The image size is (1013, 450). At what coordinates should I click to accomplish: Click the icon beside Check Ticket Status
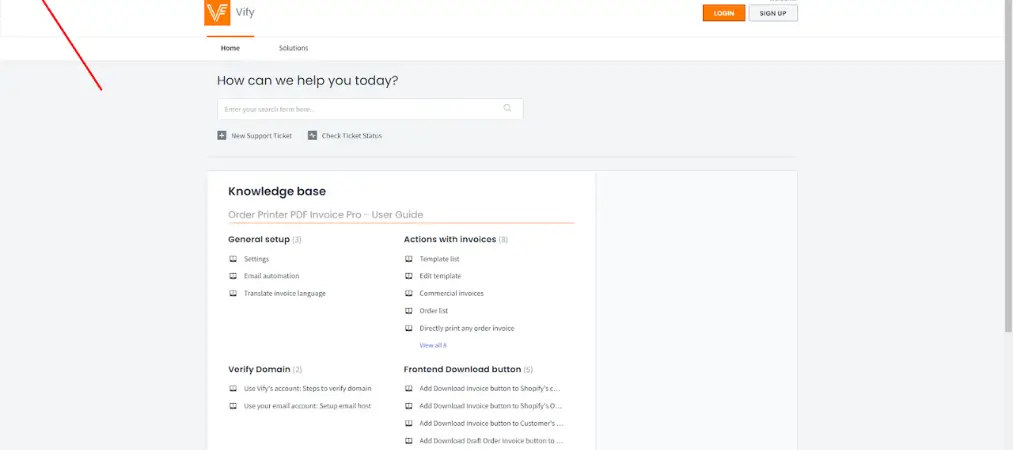click(x=312, y=136)
